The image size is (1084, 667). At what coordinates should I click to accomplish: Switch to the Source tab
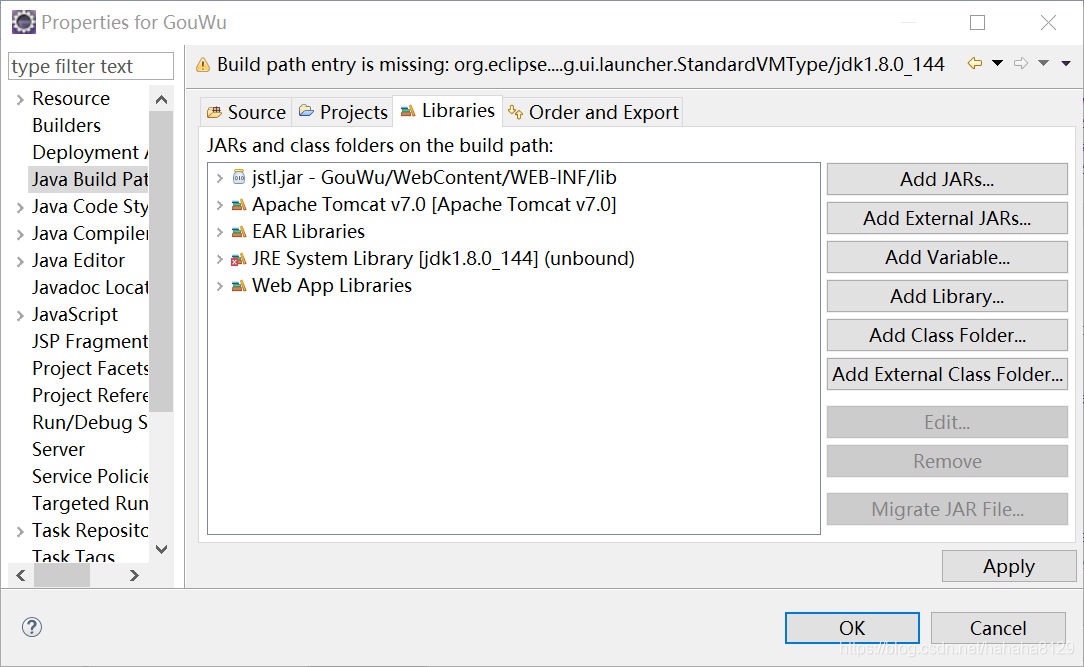(246, 112)
